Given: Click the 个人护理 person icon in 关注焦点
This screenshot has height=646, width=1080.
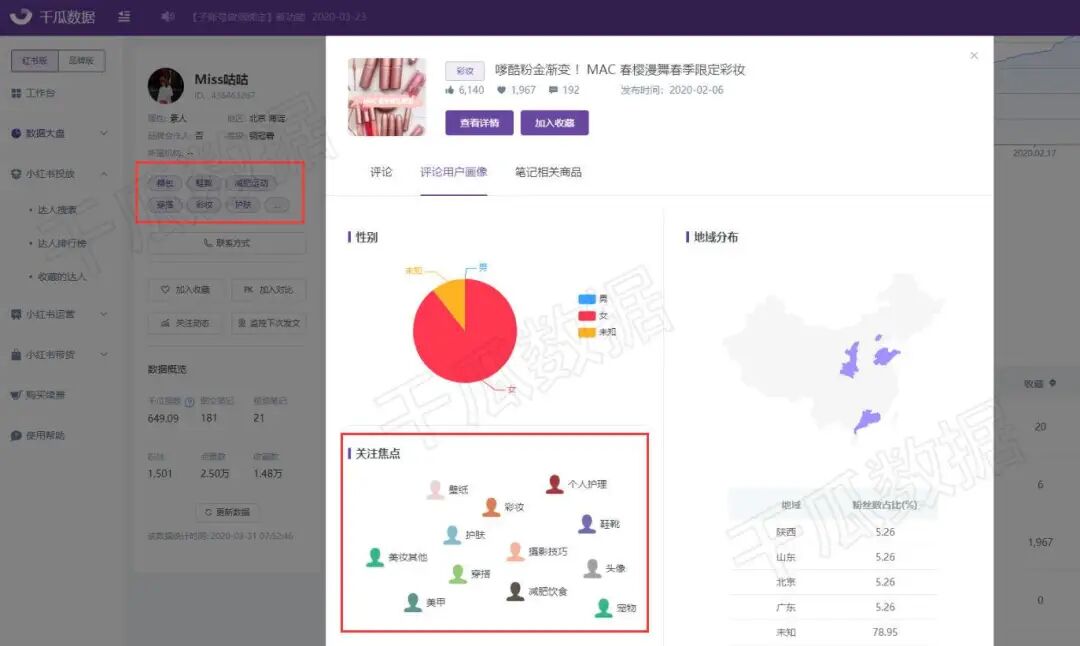Looking at the screenshot, I should point(554,484).
